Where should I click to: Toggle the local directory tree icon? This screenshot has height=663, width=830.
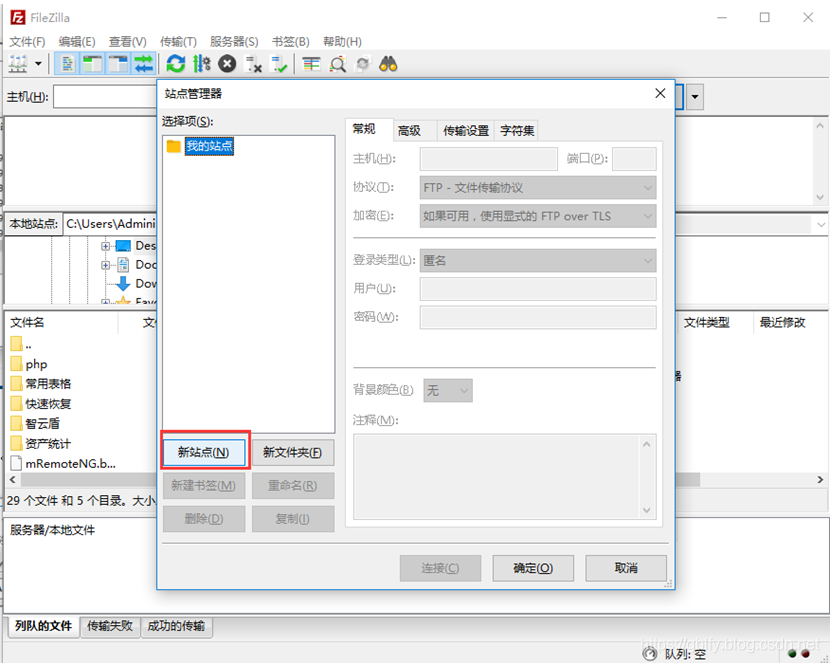click(93, 65)
